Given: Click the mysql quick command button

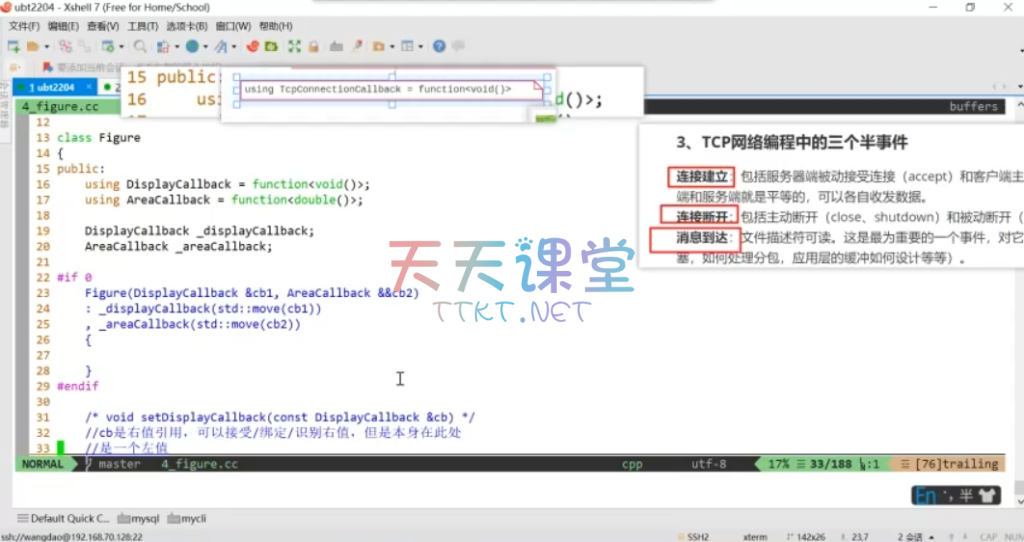Looking at the screenshot, I should [139, 518].
